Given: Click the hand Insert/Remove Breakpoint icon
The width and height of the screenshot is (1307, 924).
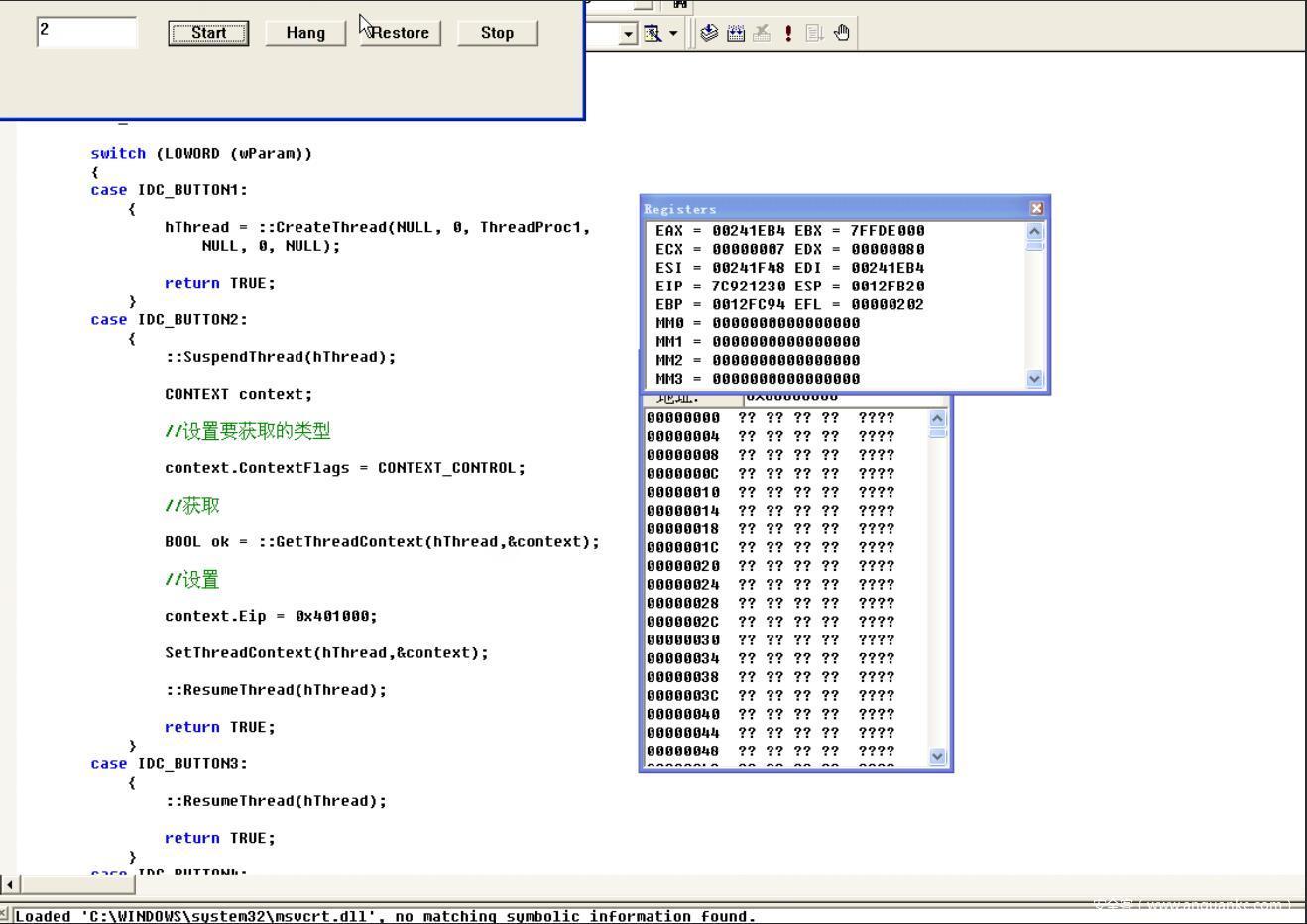Looking at the screenshot, I should 842,33.
